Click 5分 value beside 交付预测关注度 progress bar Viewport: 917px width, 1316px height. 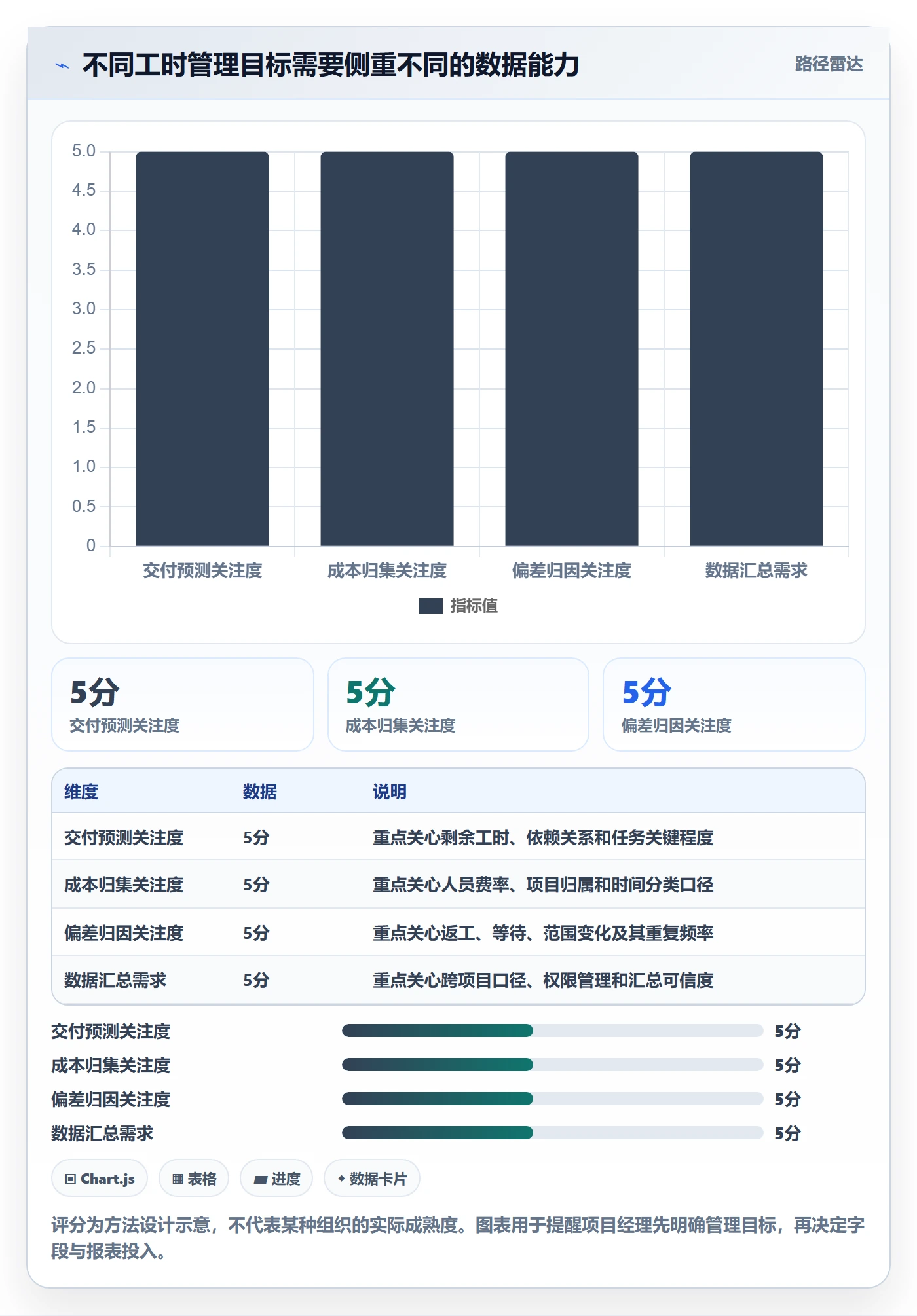(x=787, y=1031)
